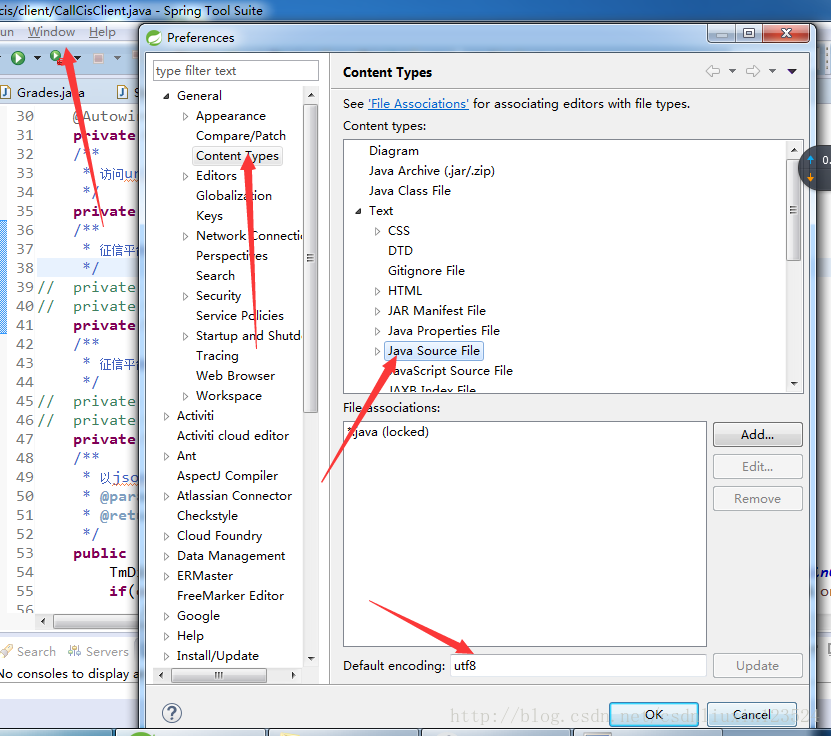Expand the Java Properties File content type
Viewport: 831px width, 736px height.
[377, 331]
